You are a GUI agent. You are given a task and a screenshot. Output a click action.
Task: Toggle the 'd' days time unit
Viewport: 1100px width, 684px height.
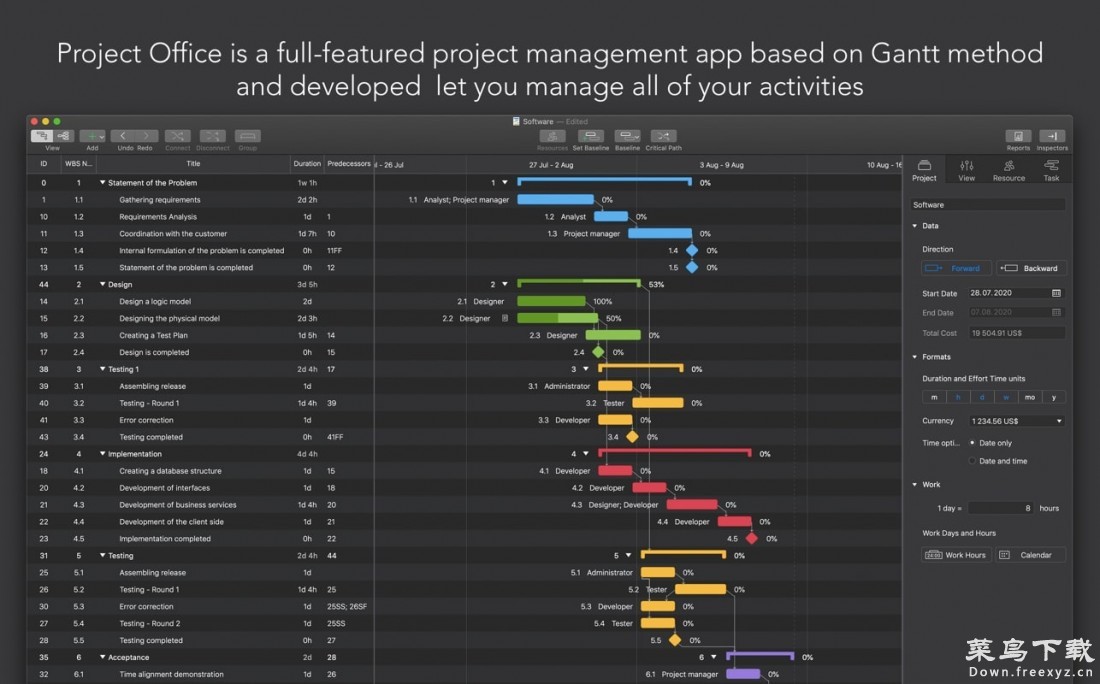click(x=981, y=397)
